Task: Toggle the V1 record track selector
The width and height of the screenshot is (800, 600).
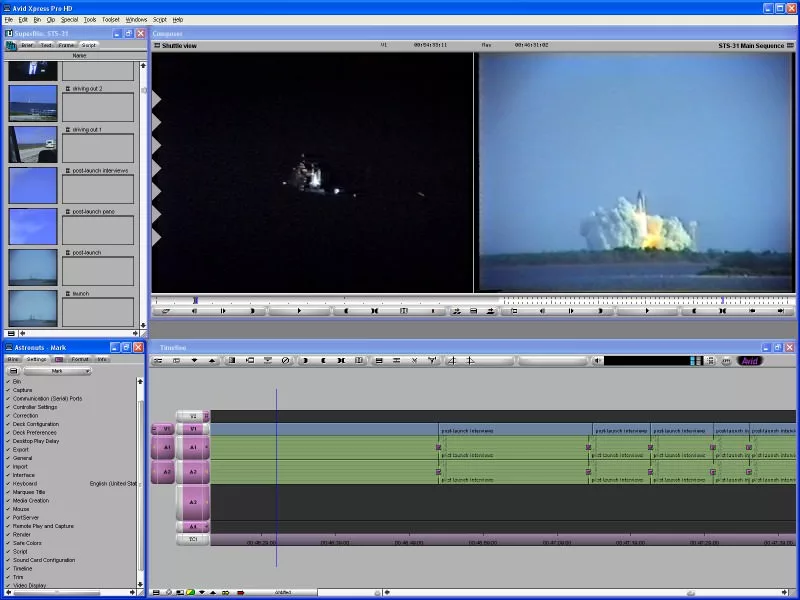Action: tap(193, 428)
